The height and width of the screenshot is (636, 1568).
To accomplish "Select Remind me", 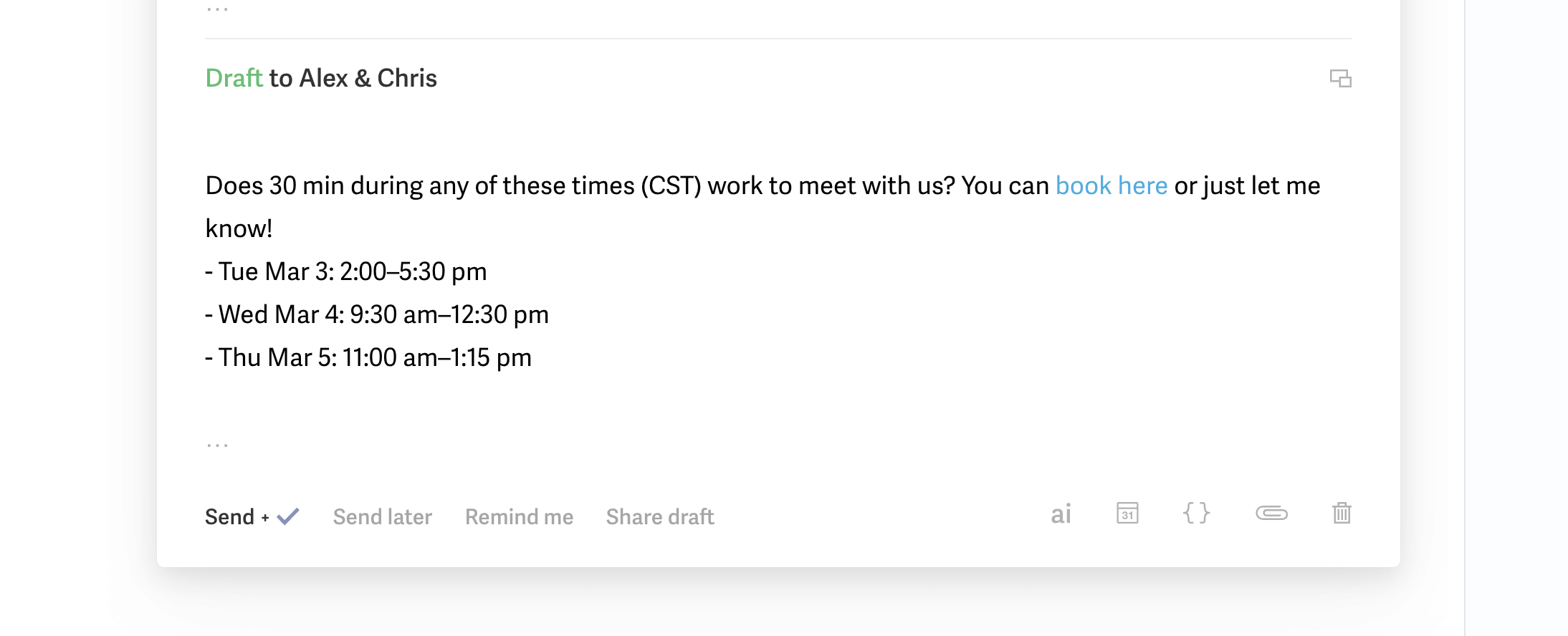I will point(519,517).
